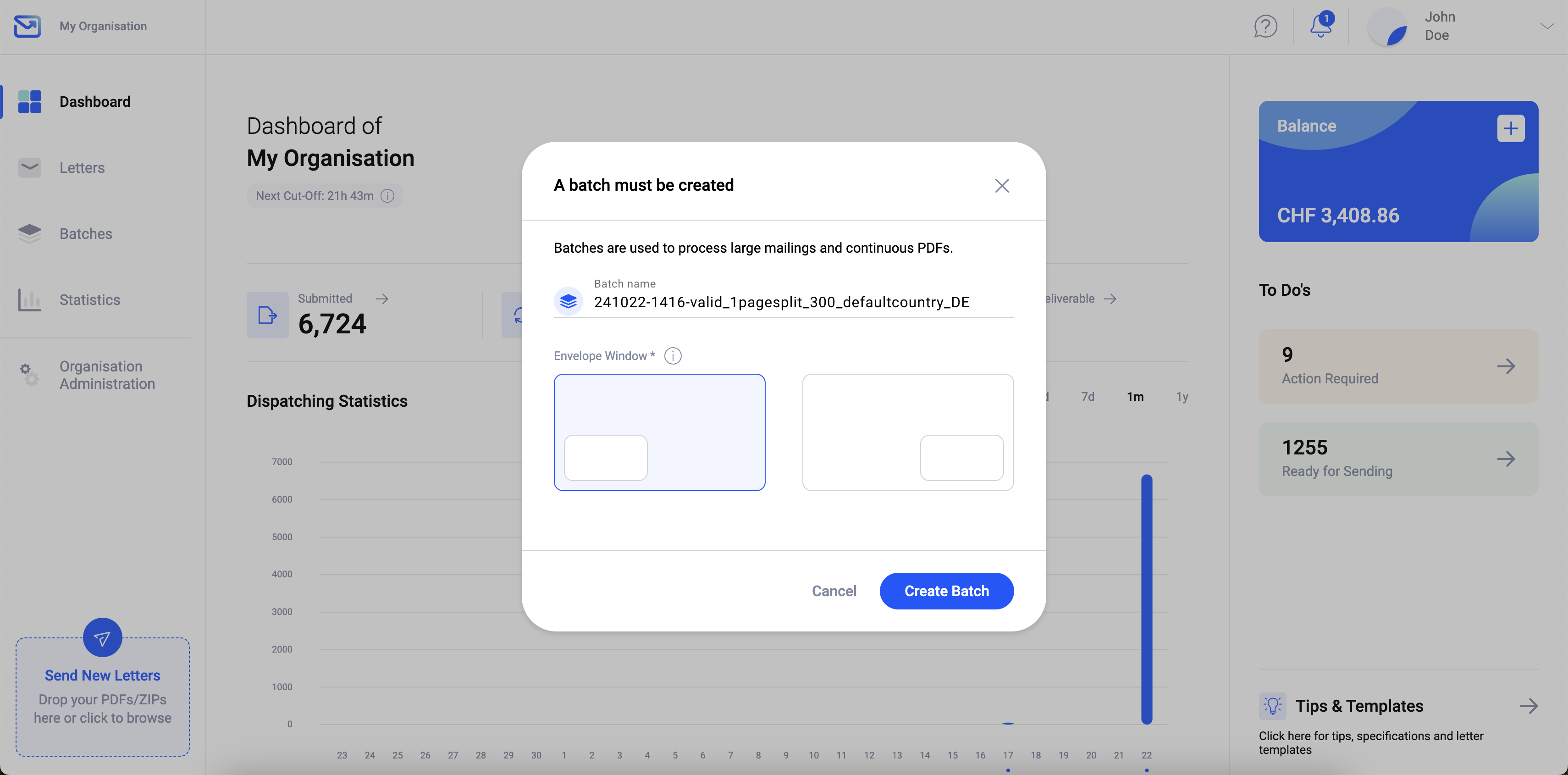Click the help question mark icon
The height and width of the screenshot is (775, 1568).
pos(1265,26)
